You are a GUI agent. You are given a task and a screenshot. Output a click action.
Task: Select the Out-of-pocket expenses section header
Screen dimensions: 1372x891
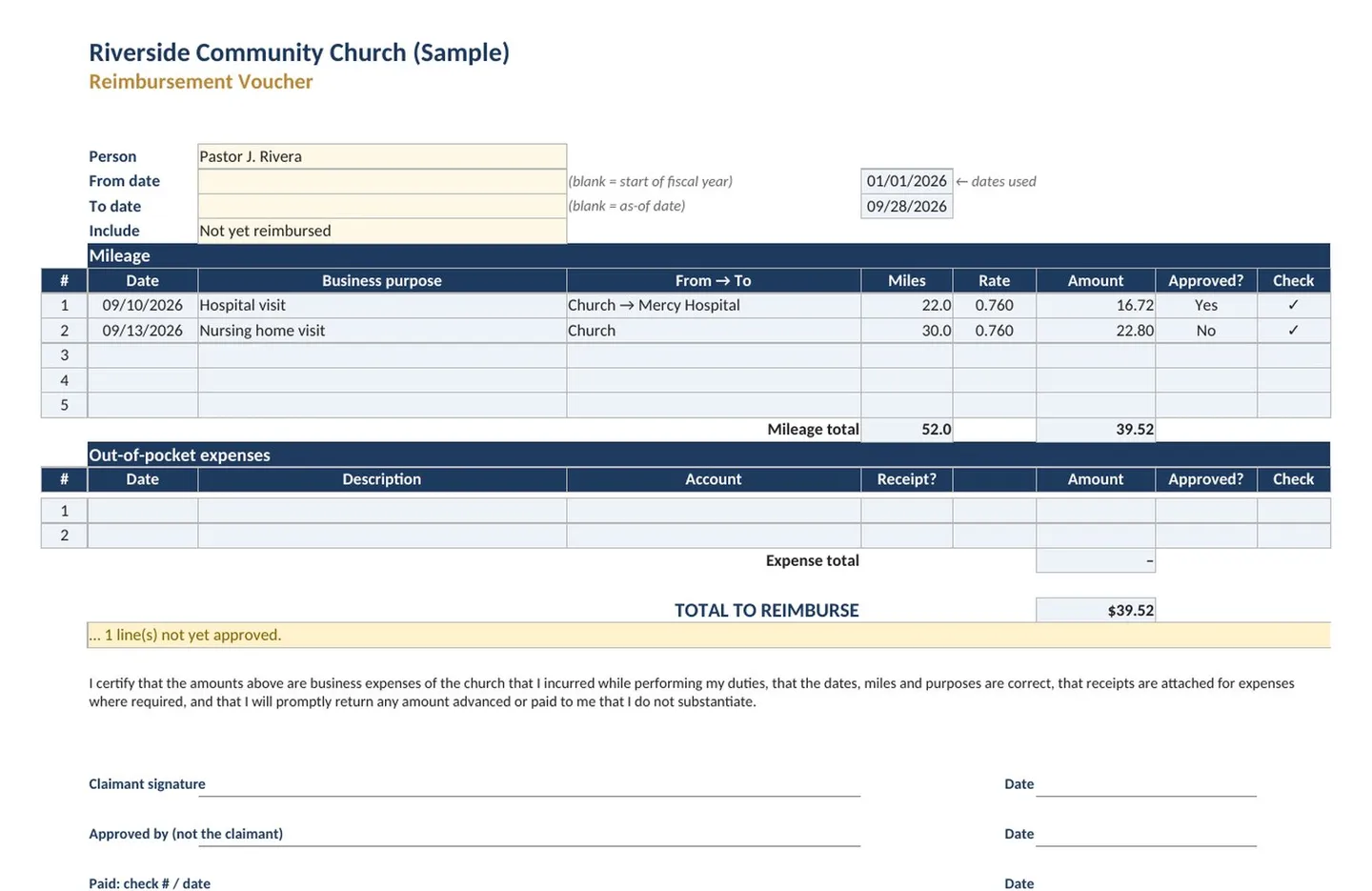709,455
